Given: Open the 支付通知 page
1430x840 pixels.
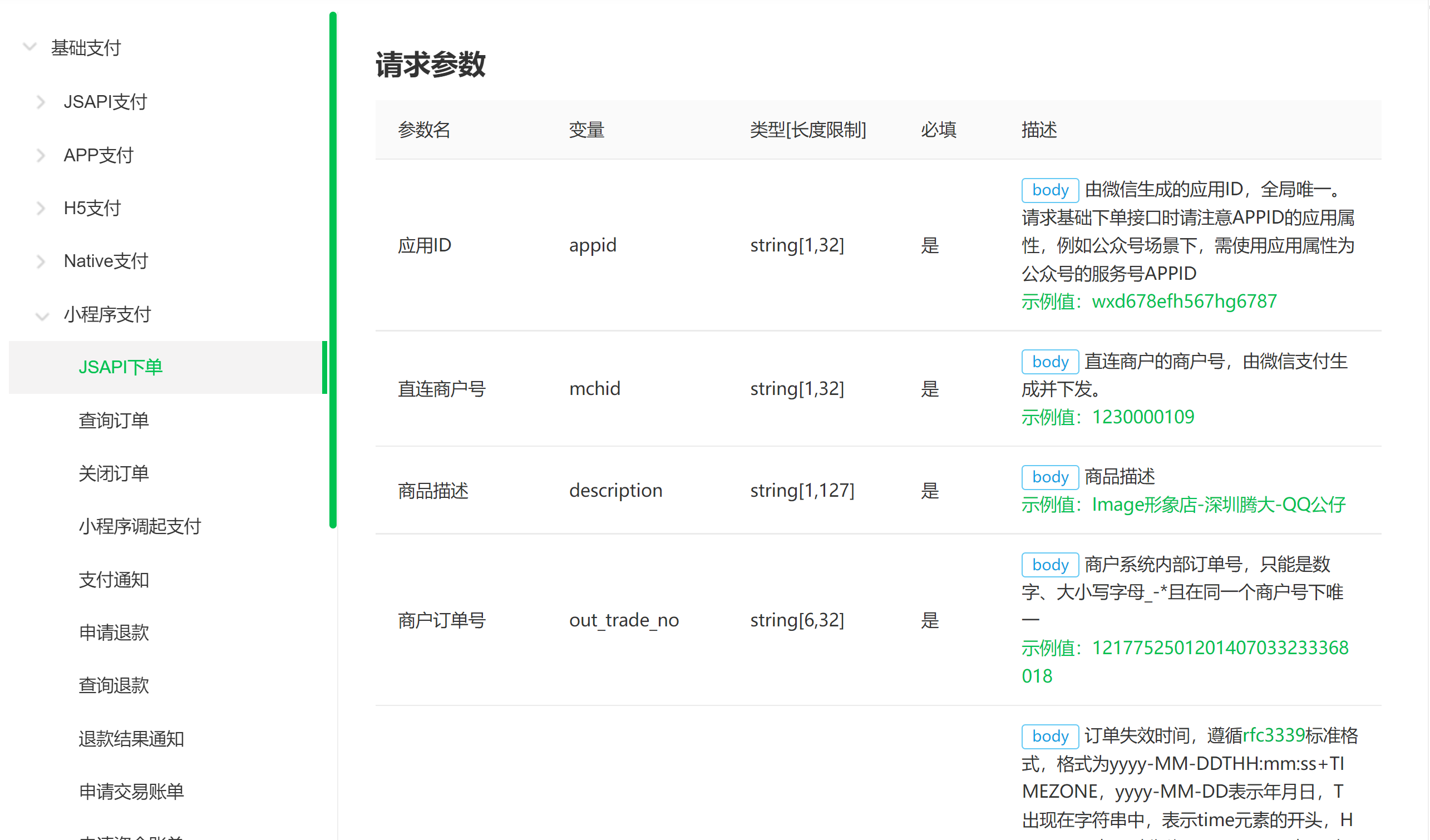Looking at the screenshot, I should [x=114, y=580].
